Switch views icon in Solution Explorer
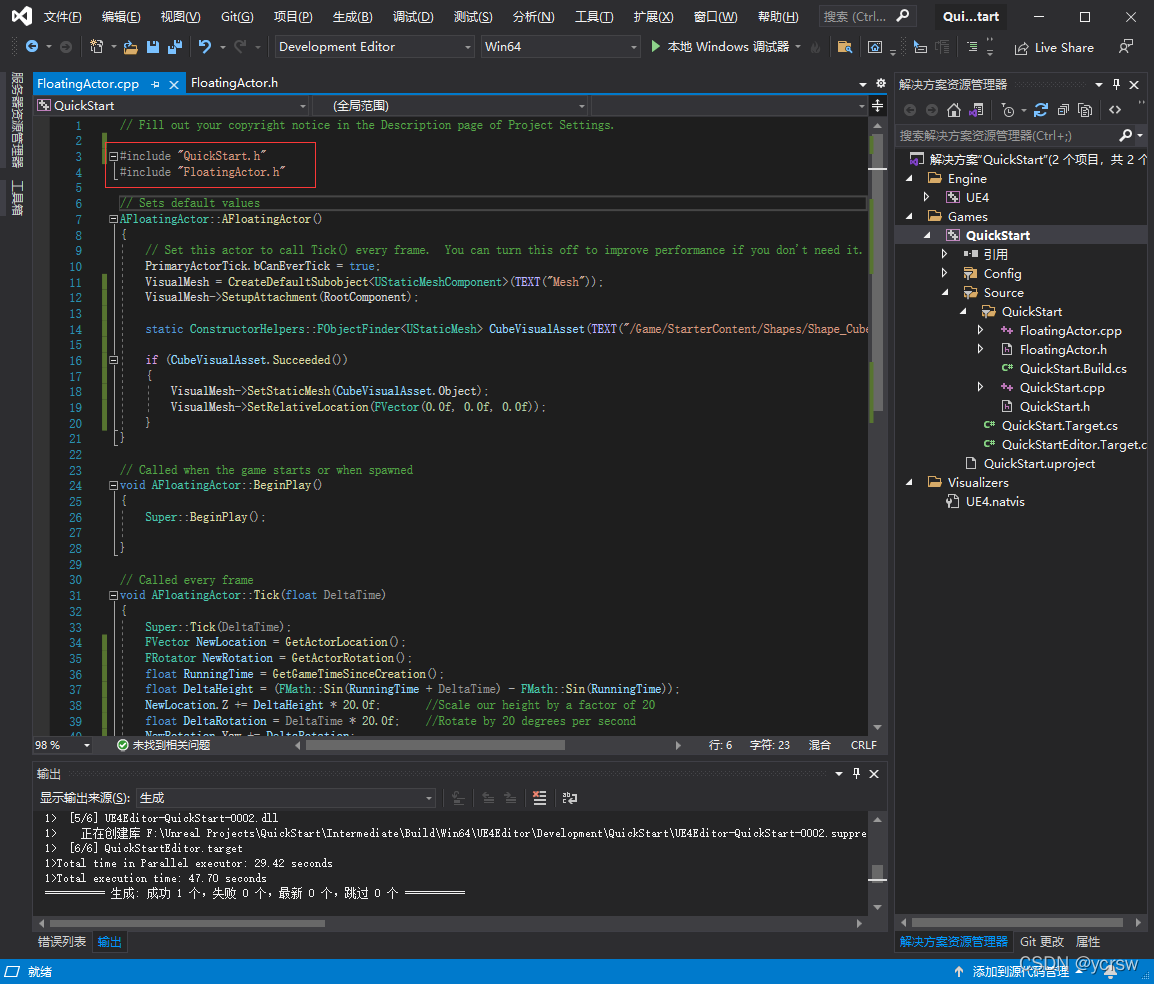This screenshot has width=1154, height=984. tap(976, 110)
